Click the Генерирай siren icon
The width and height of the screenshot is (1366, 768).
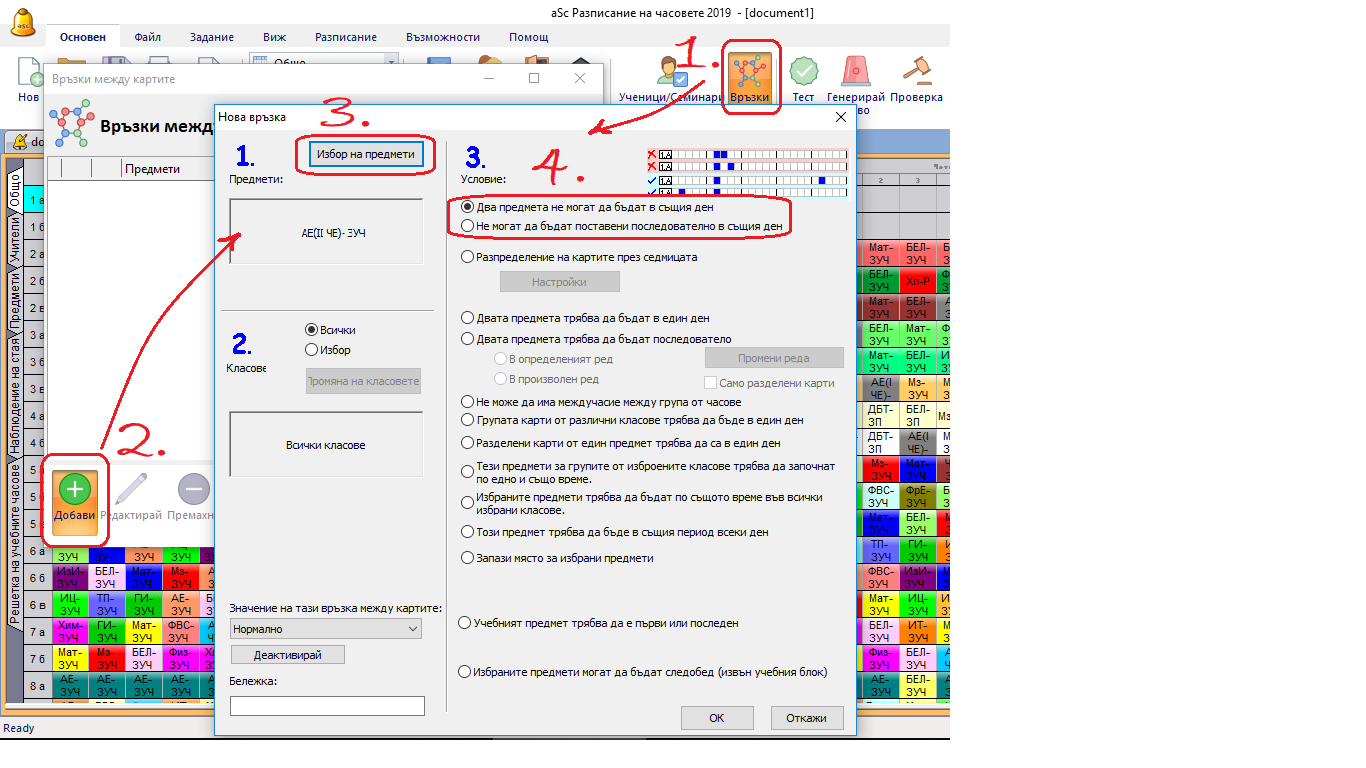tap(855, 76)
